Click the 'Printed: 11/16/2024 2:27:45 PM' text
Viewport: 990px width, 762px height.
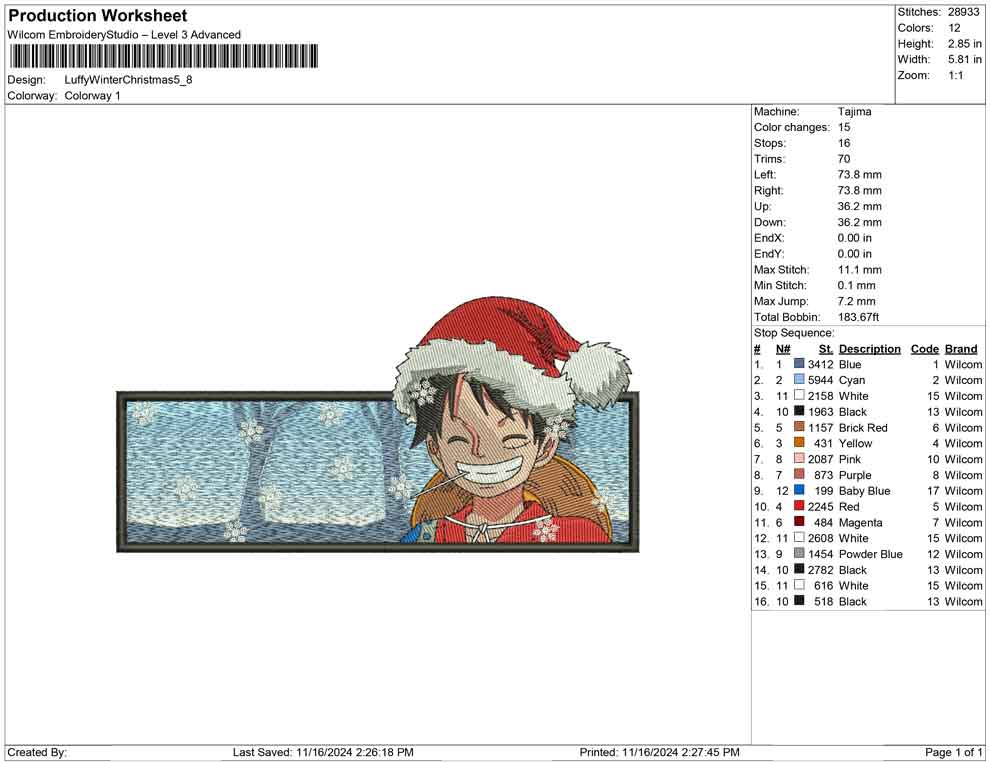point(660,752)
